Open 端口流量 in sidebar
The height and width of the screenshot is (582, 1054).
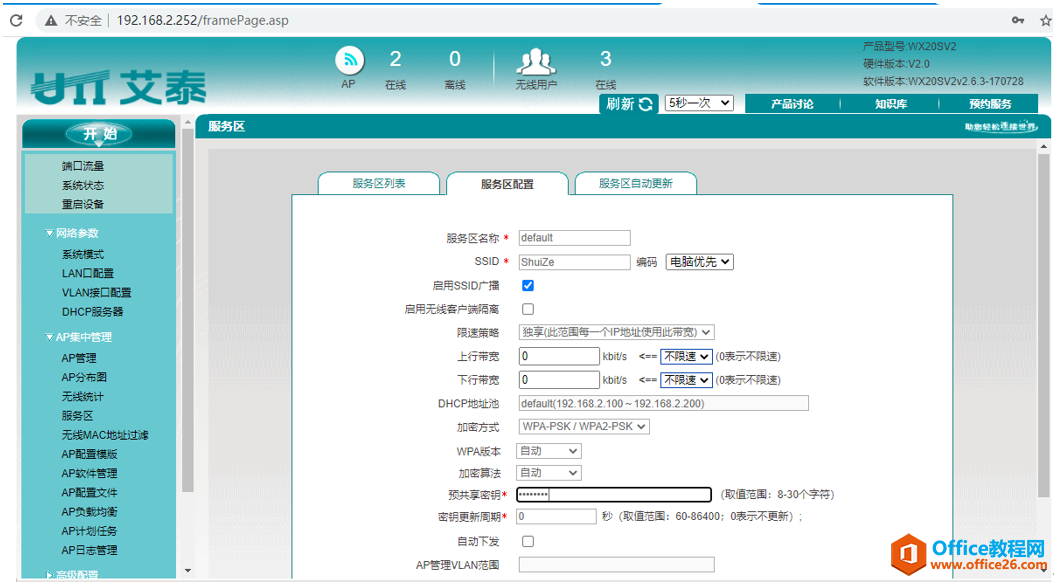tap(83, 166)
